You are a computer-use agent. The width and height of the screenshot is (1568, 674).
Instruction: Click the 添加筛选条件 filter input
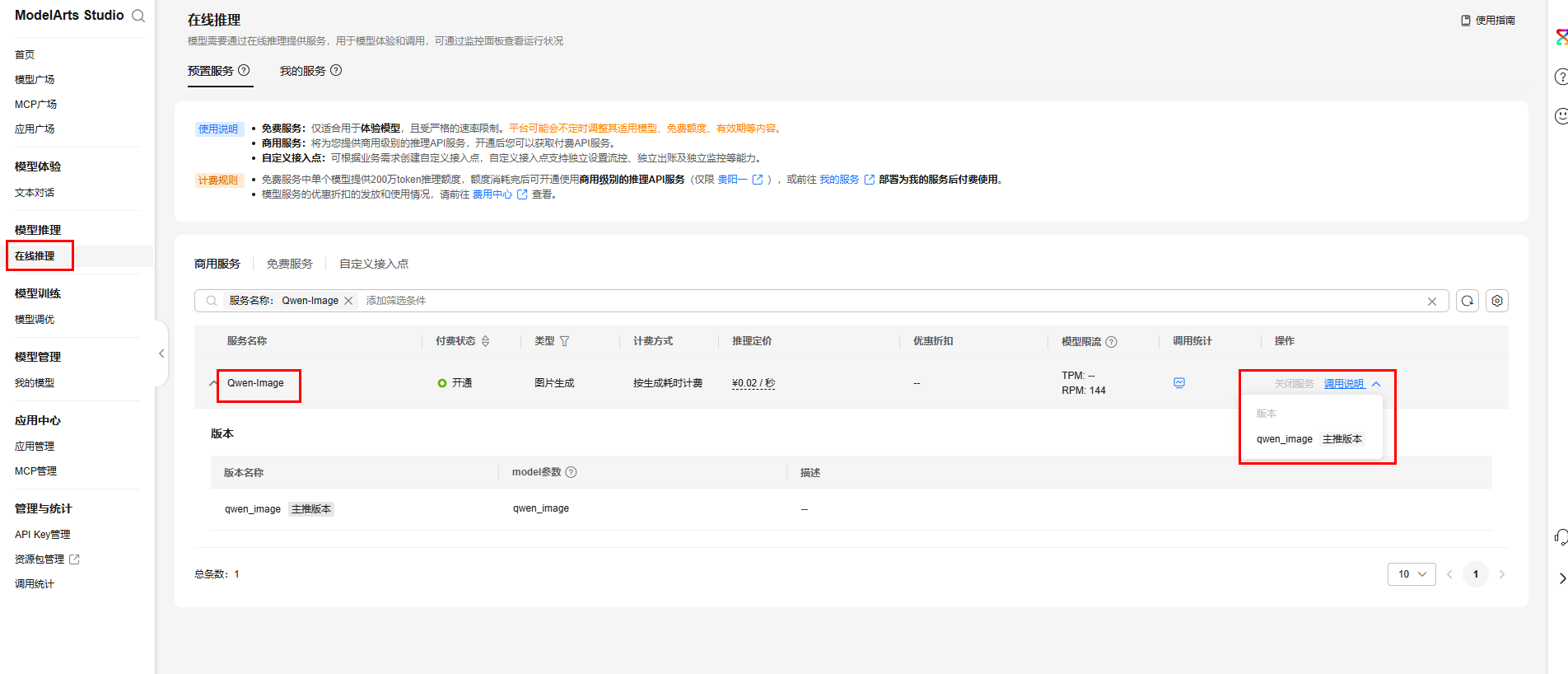coord(396,301)
